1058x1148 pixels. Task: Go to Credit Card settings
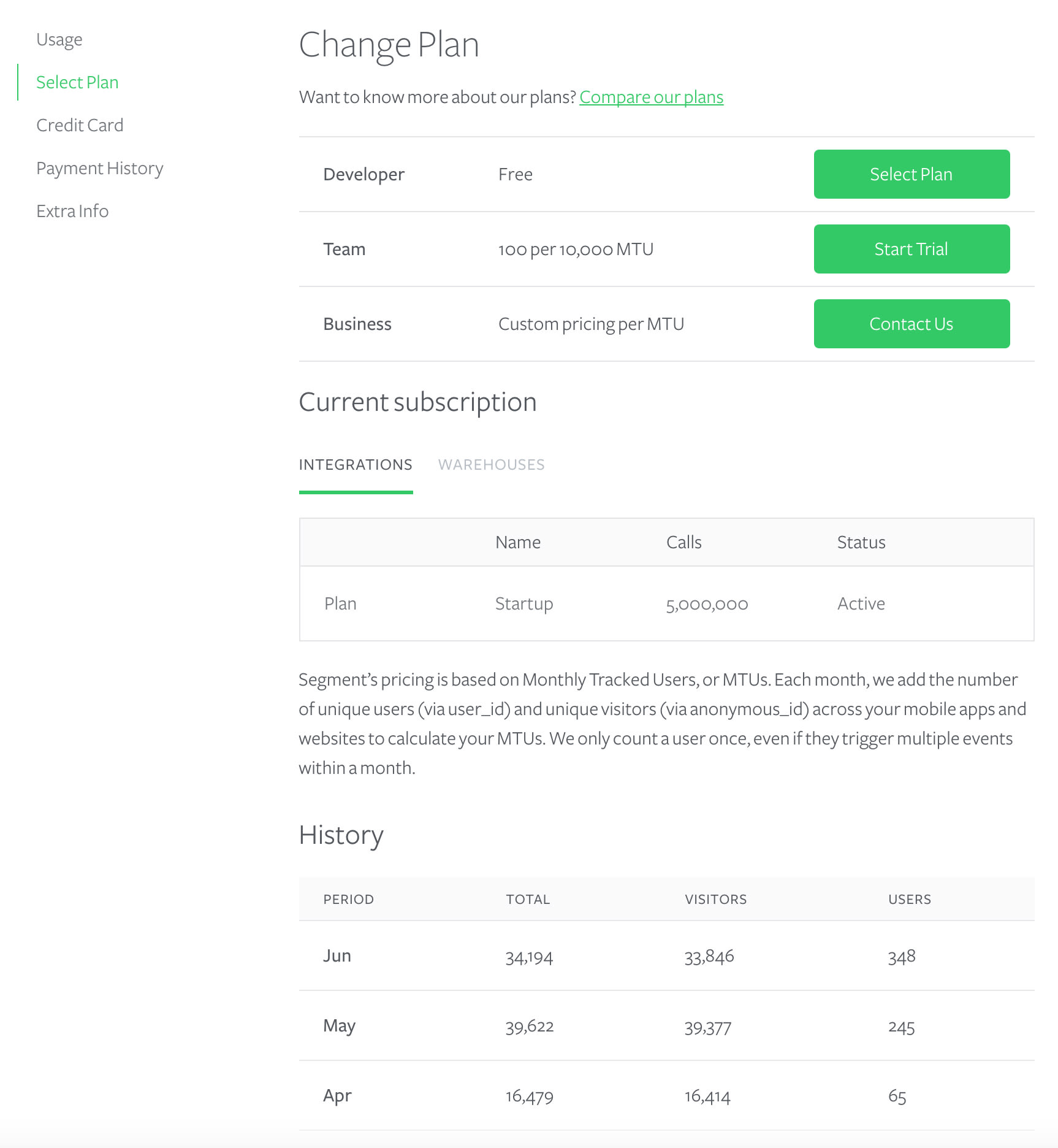click(x=80, y=125)
